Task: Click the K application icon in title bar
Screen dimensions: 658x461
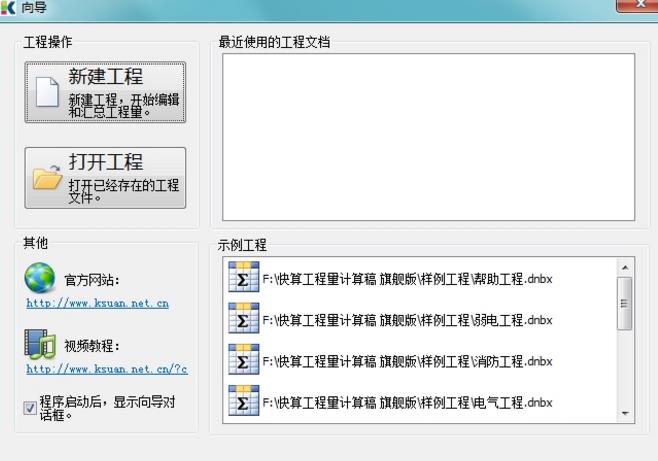Action: pos(9,8)
